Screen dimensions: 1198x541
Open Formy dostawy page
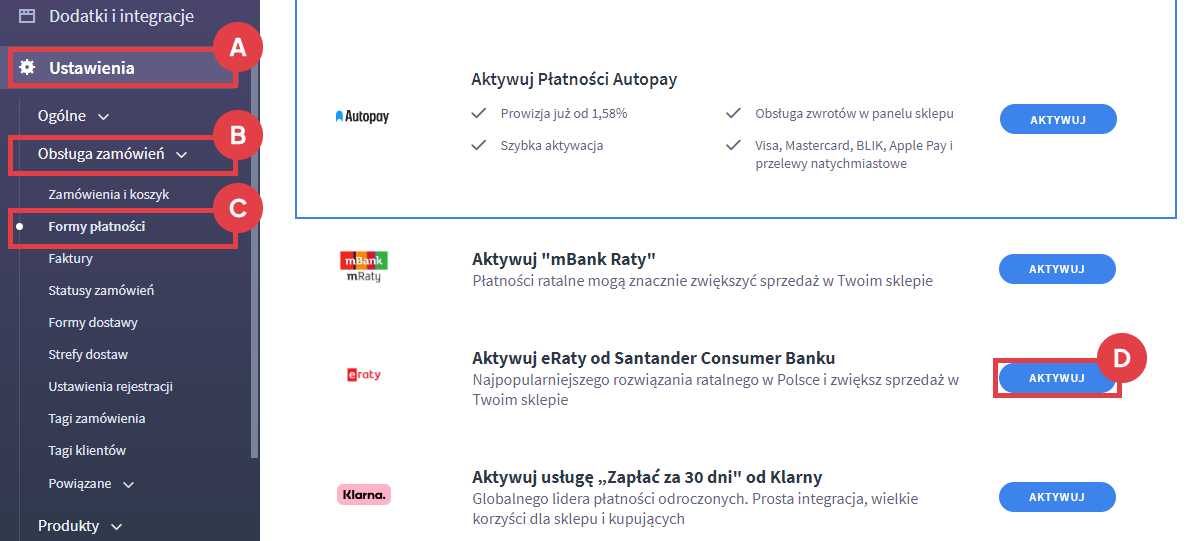tap(93, 323)
